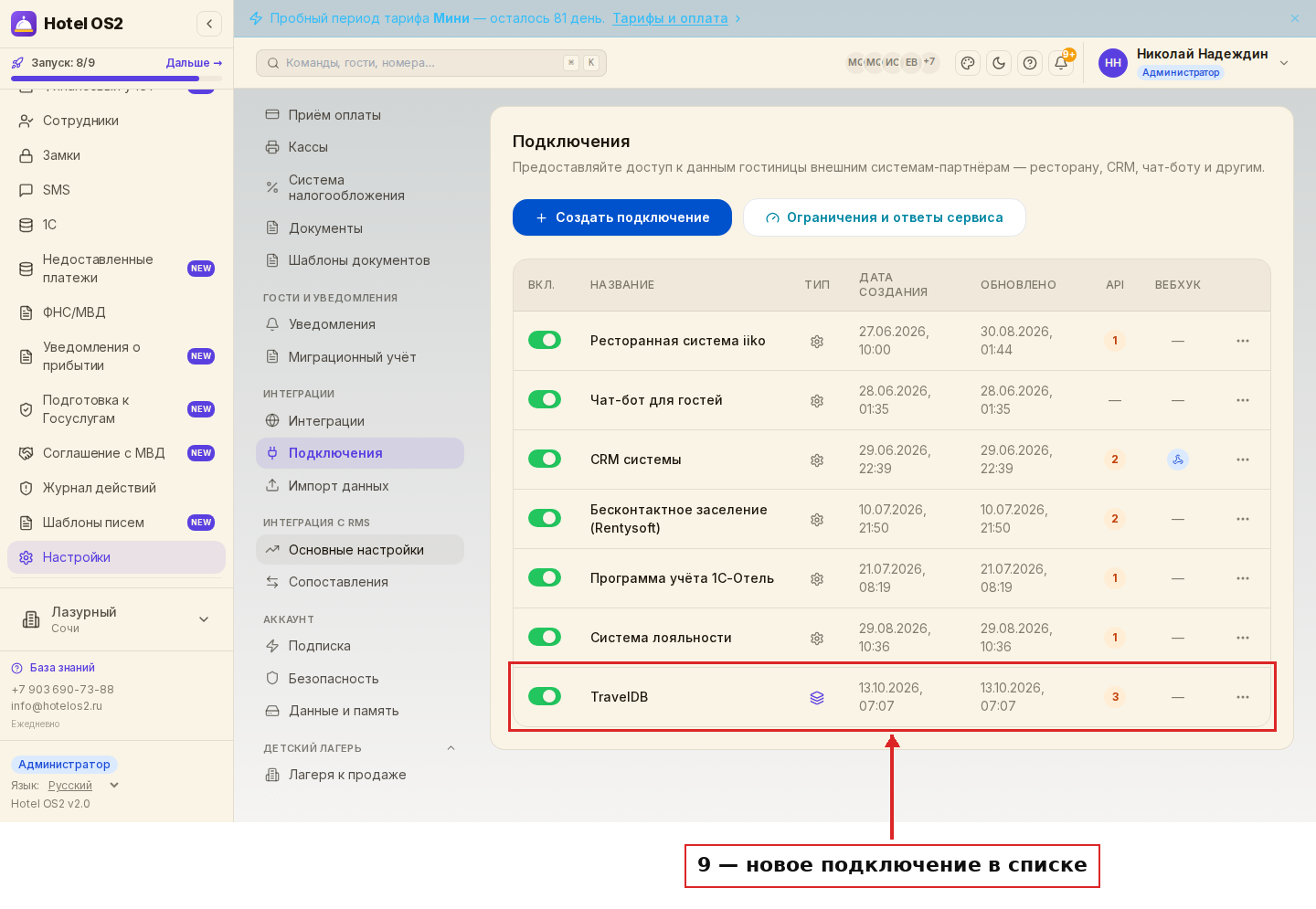Click API count badge in TravelDB row
Viewport: 1316px width, 909px height.
(1115, 697)
